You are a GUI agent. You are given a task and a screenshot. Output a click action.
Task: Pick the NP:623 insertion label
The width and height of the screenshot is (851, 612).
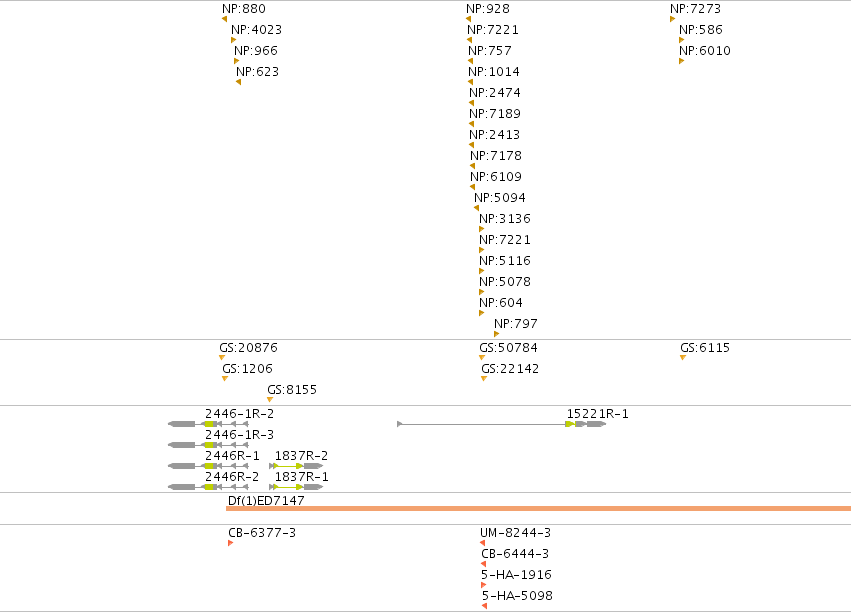tap(257, 72)
